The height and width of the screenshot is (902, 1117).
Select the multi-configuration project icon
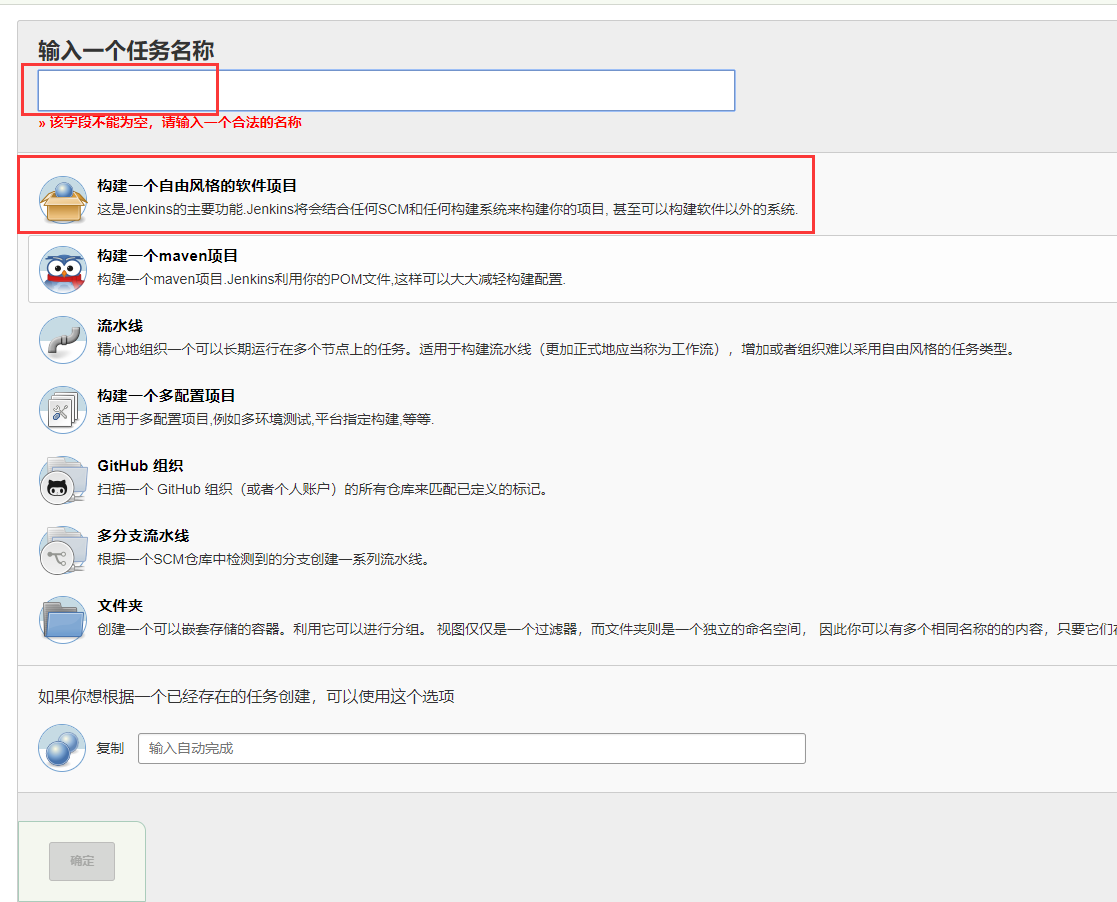tap(63, 410)
